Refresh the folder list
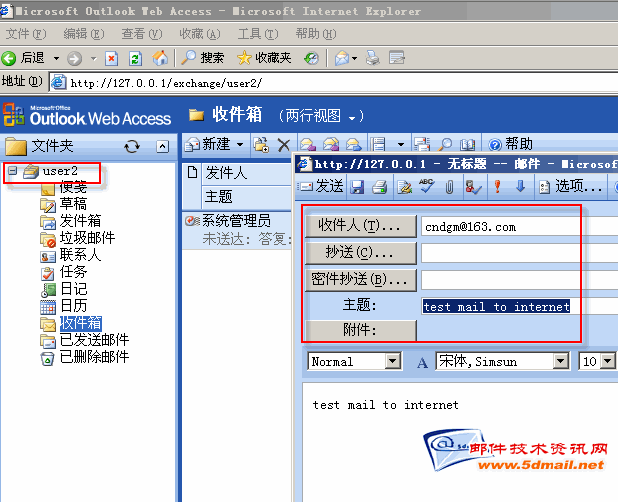The image size is (618, 502). pos(132,146)
